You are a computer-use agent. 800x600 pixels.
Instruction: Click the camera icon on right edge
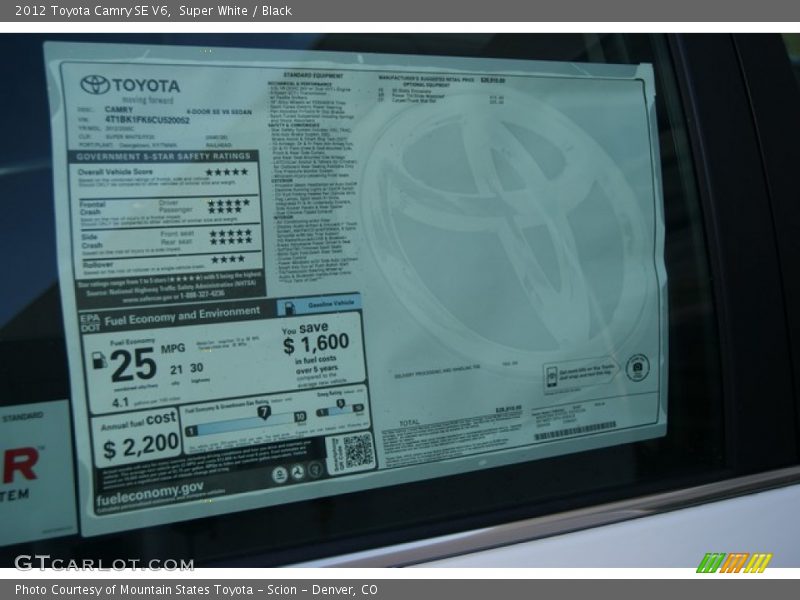637,369
